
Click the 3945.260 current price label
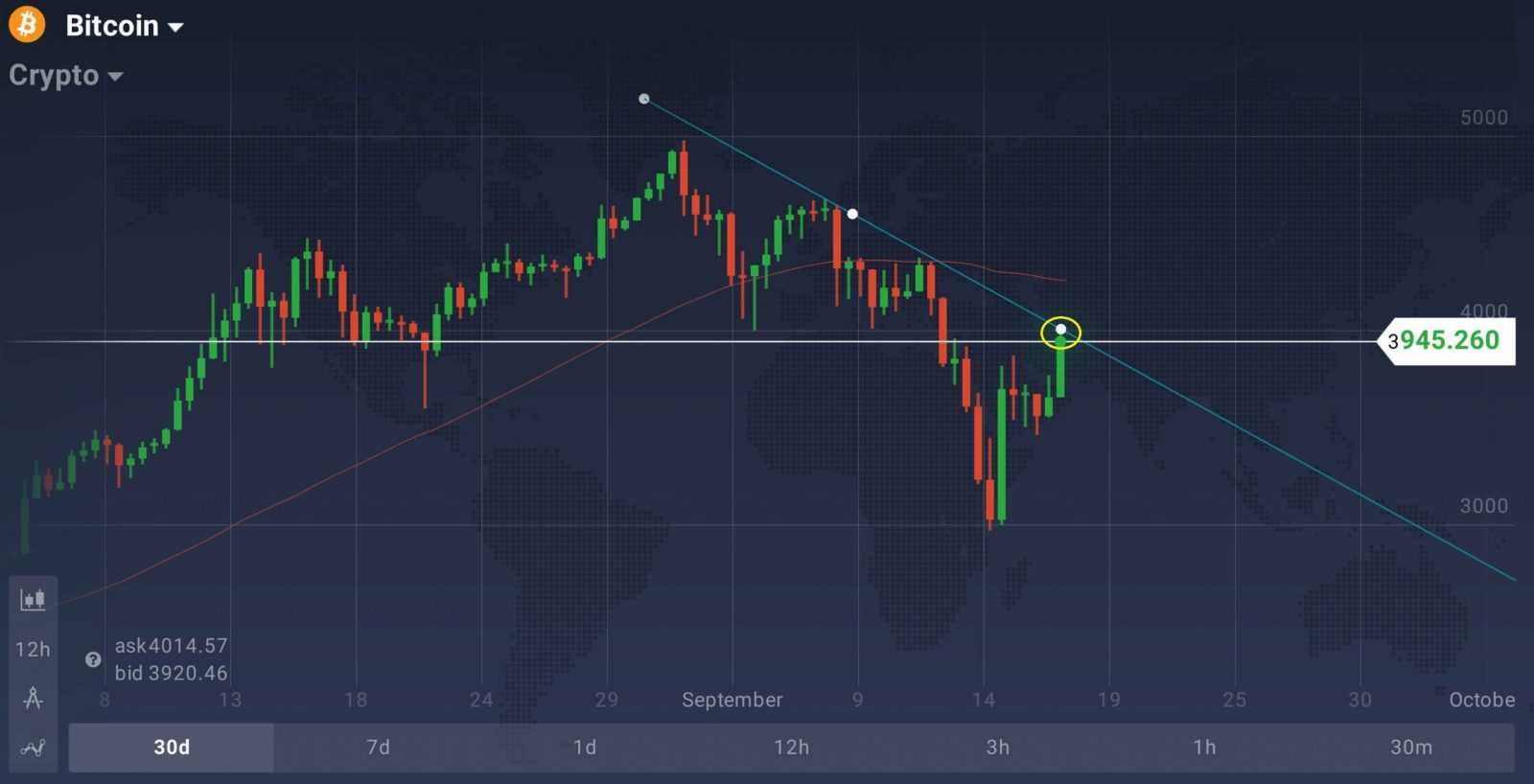1448,340
